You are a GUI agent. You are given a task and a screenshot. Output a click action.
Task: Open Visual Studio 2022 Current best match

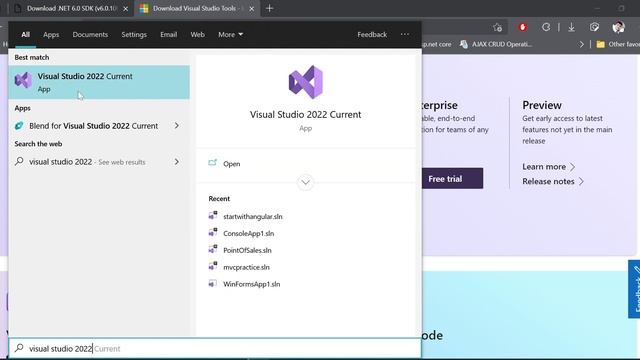[x=99, y=82]
